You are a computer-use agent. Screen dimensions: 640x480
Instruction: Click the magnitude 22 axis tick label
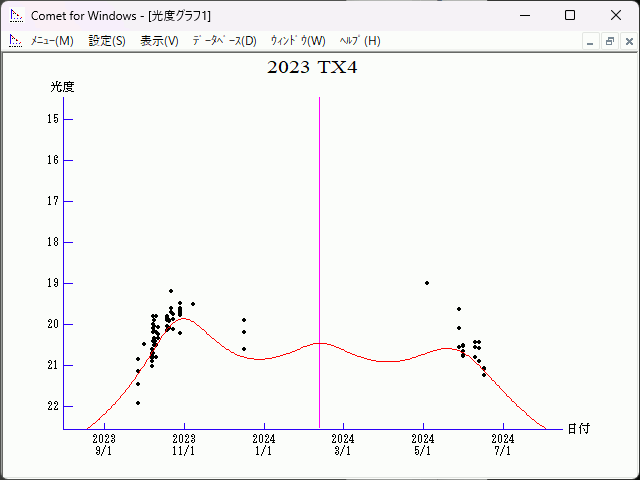tap(53, 406)
